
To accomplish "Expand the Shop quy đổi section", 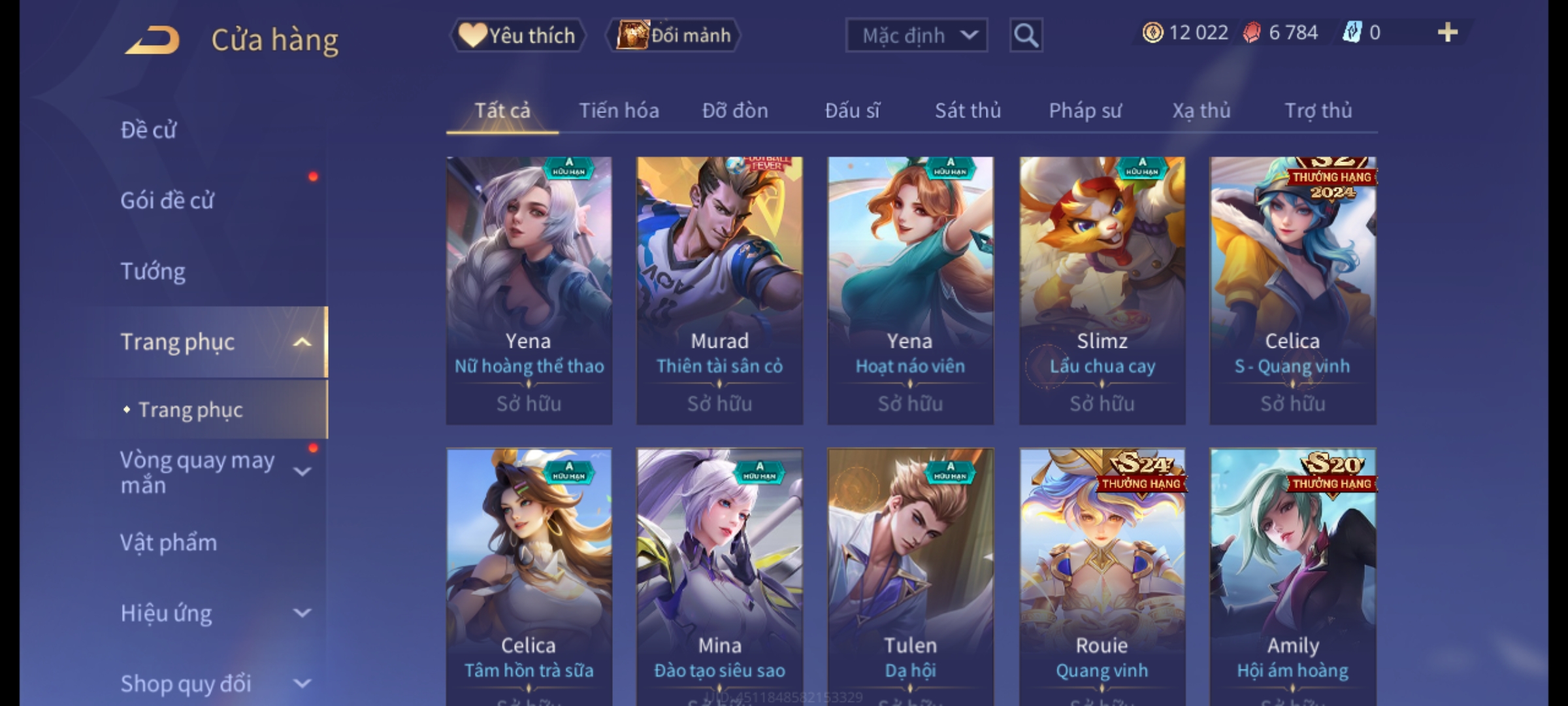I will [x=302, y=683].
